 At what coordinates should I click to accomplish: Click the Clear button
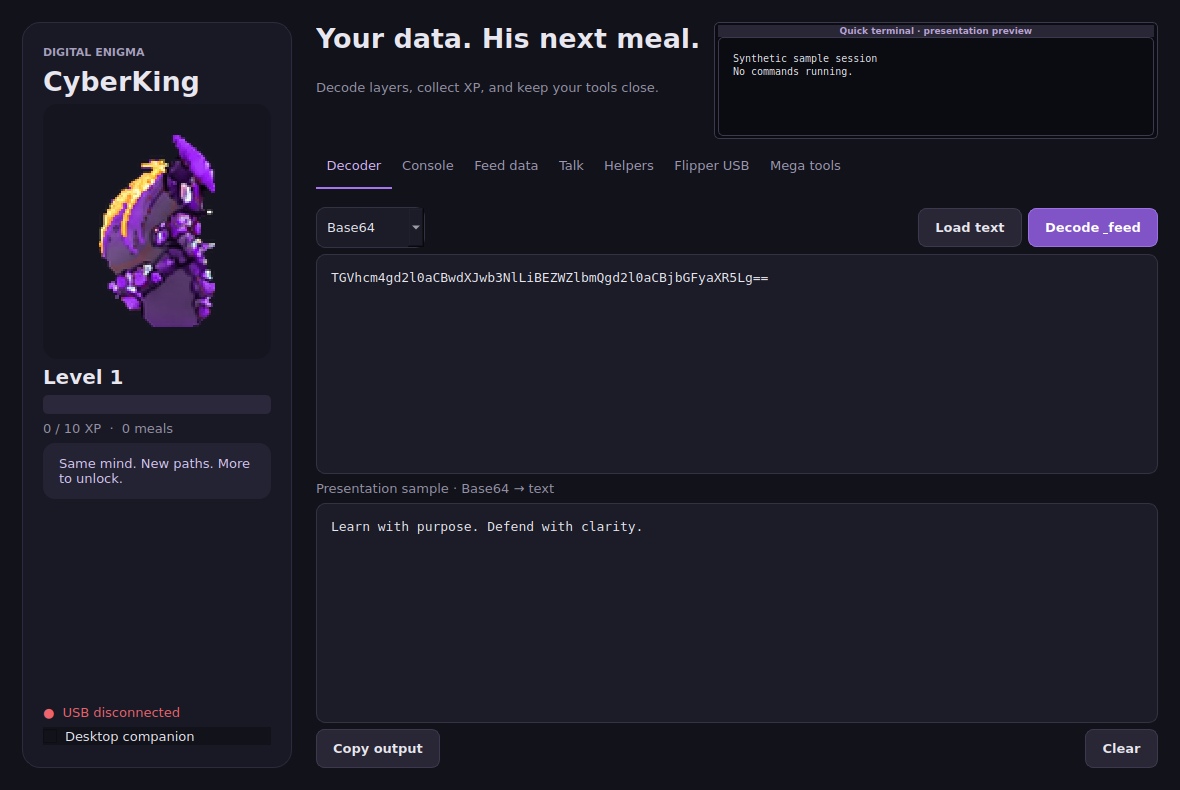[x=1121, y=749]
